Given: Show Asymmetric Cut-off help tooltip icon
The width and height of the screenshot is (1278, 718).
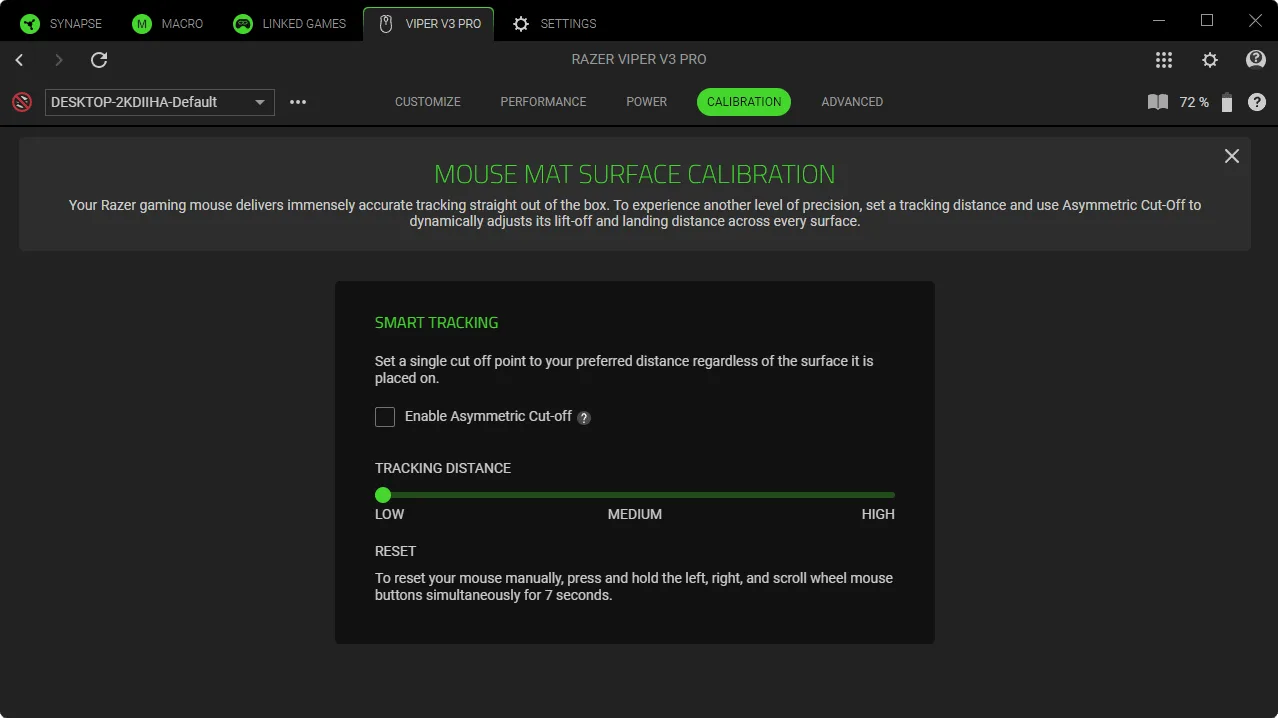Looking at the screenshot, I should point(584,418).
